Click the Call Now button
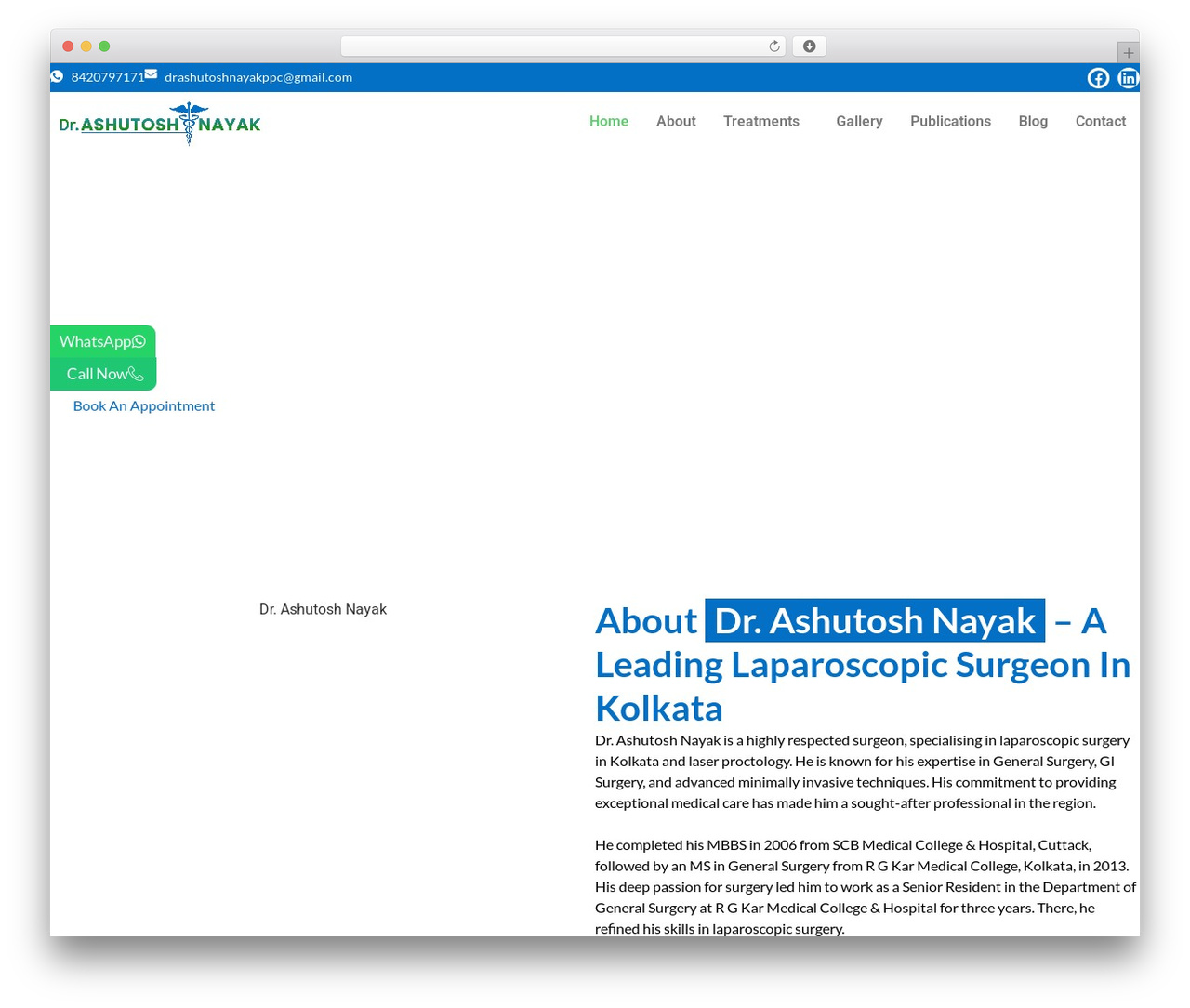This screenshot has height=1008, width=1190. [x=103, y=374]
